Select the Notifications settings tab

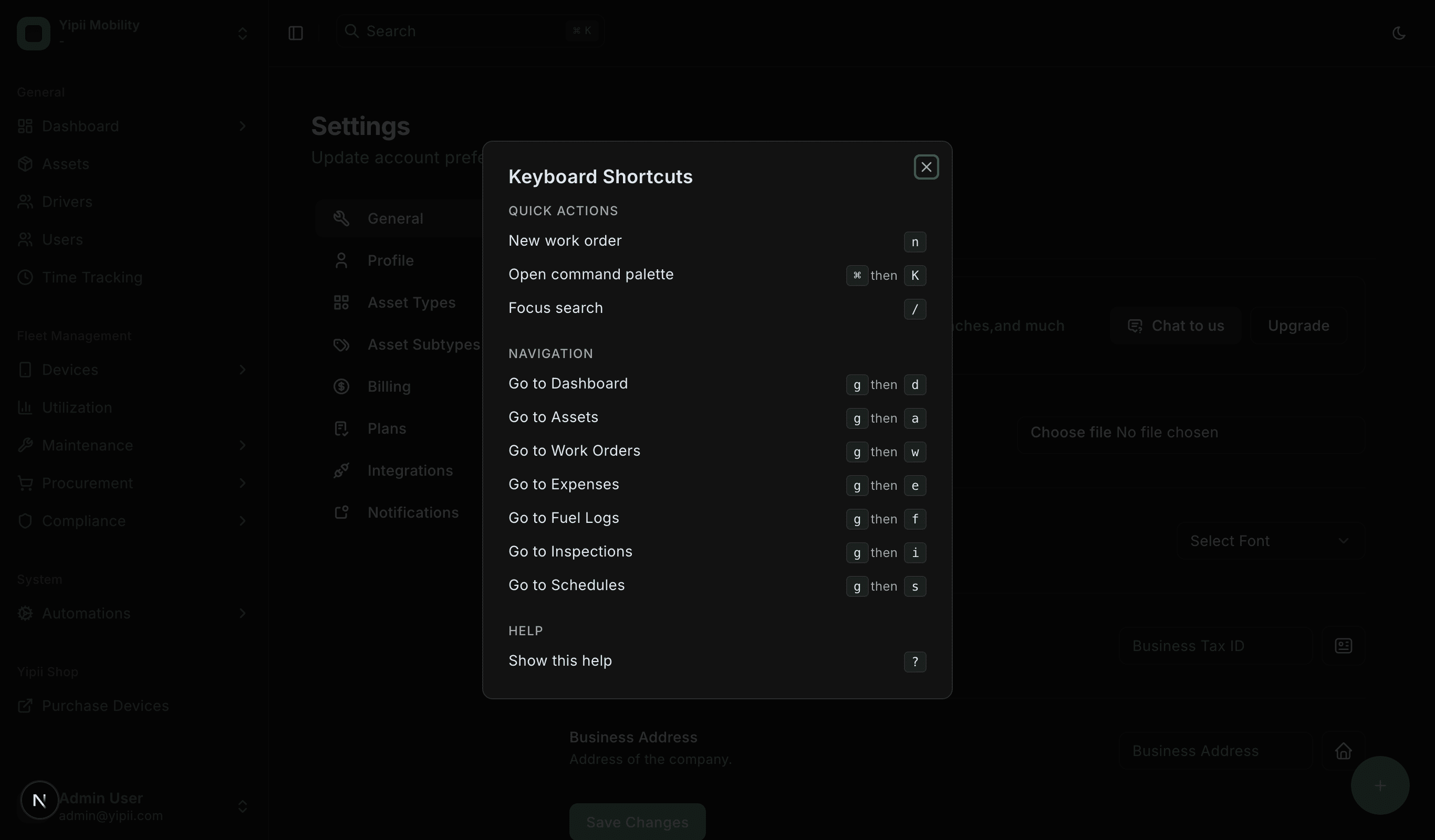coord(399,513)
